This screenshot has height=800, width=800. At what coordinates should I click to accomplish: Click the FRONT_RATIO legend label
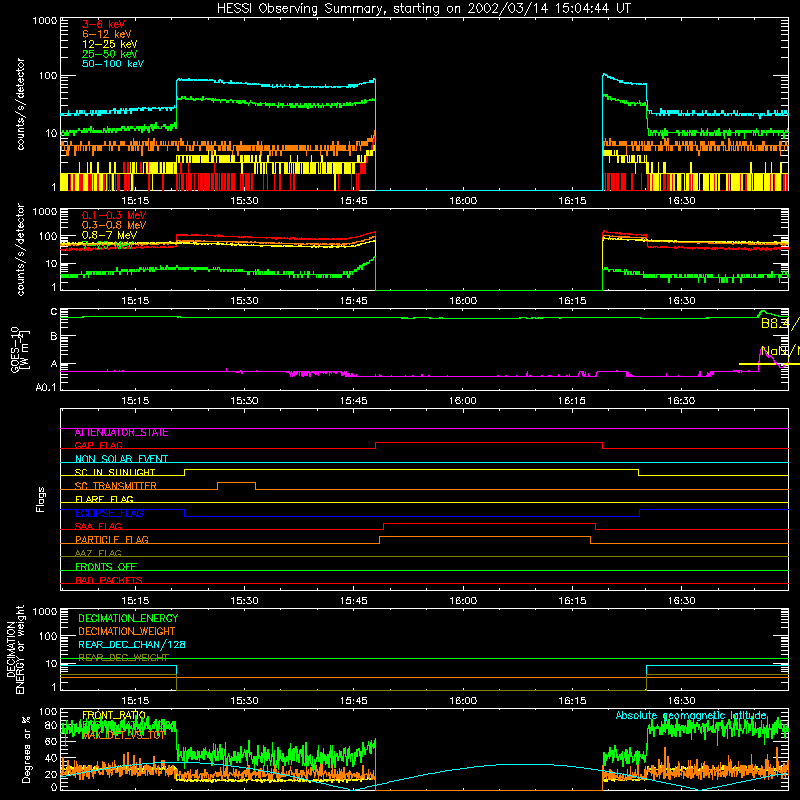[114, 715]
